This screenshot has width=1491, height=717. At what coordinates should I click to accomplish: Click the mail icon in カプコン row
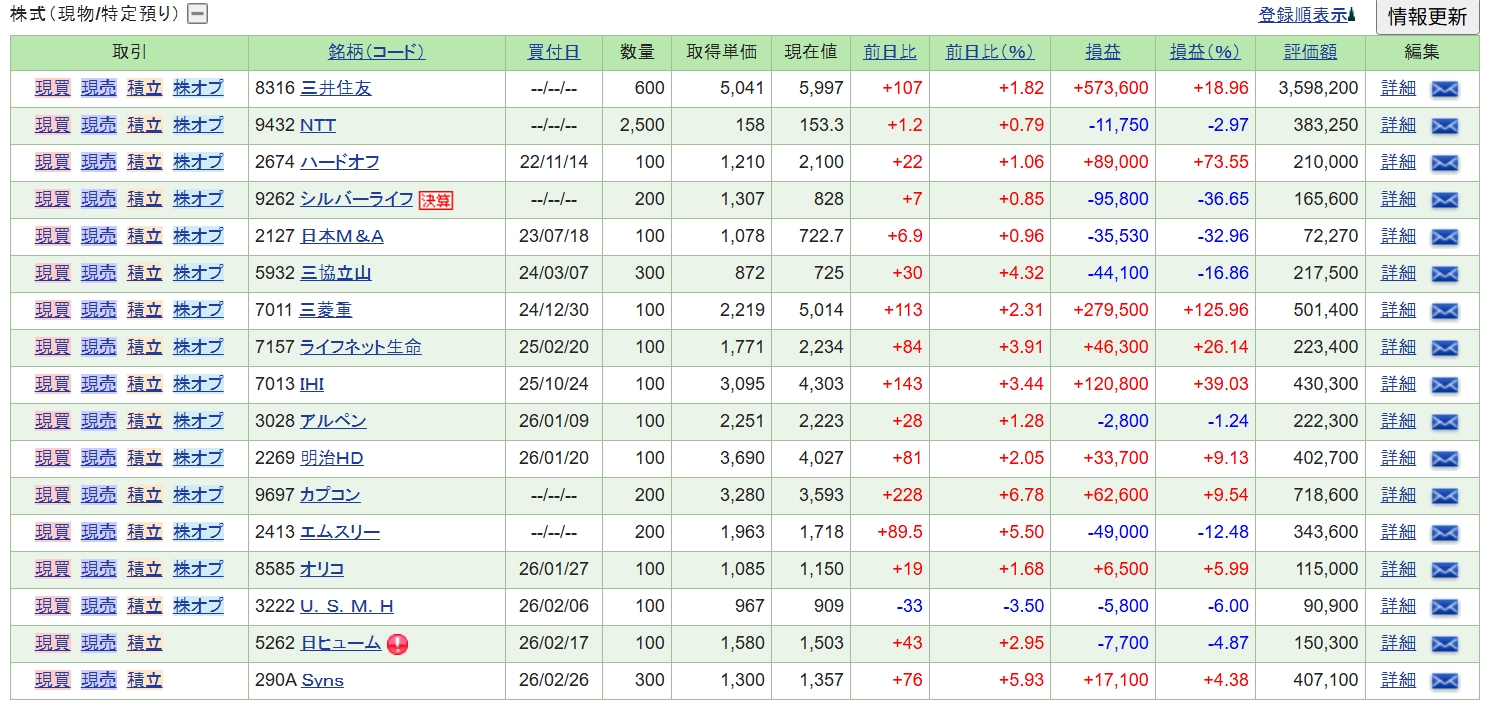(1444, 496)
